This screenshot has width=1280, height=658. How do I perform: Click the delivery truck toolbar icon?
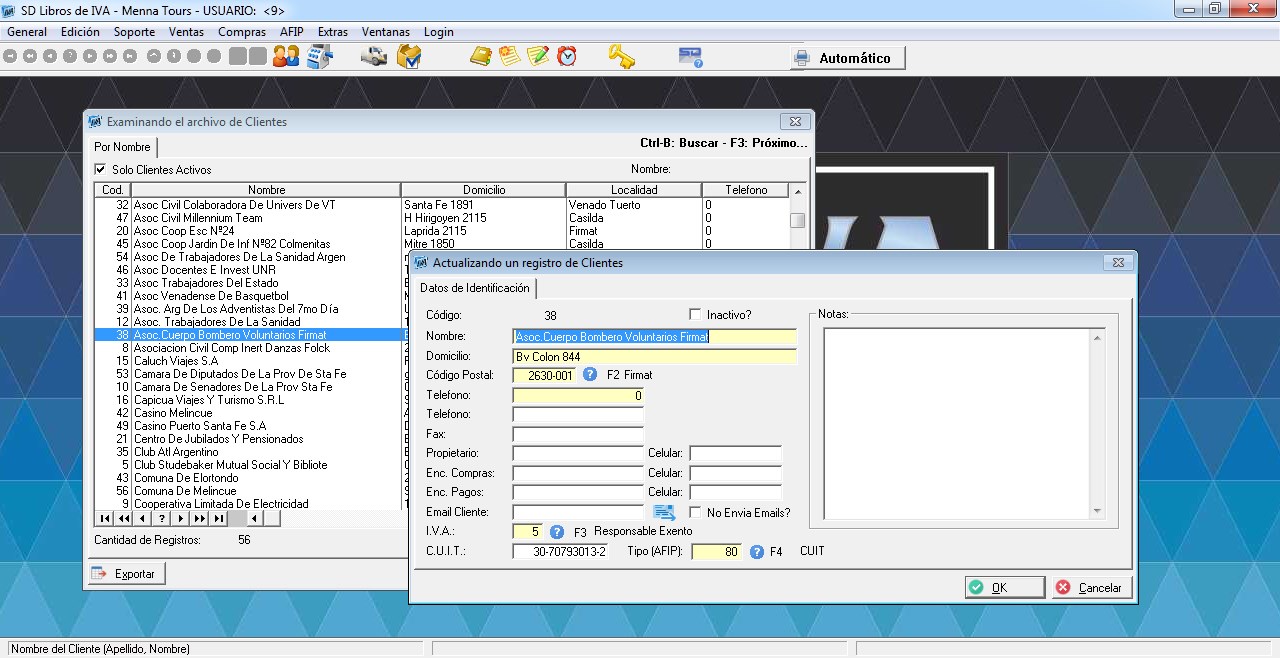click(x=374, y=57)
